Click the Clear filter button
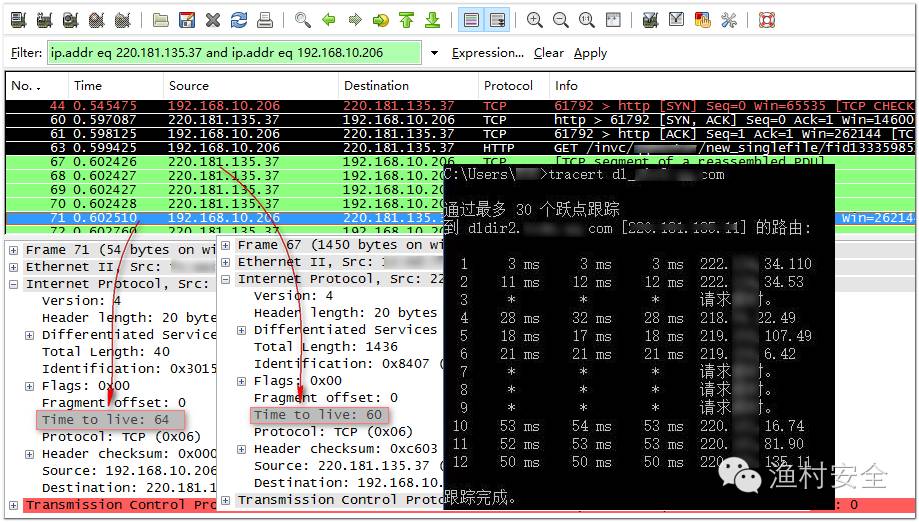The image size is (919, 522). click(548, 53)
